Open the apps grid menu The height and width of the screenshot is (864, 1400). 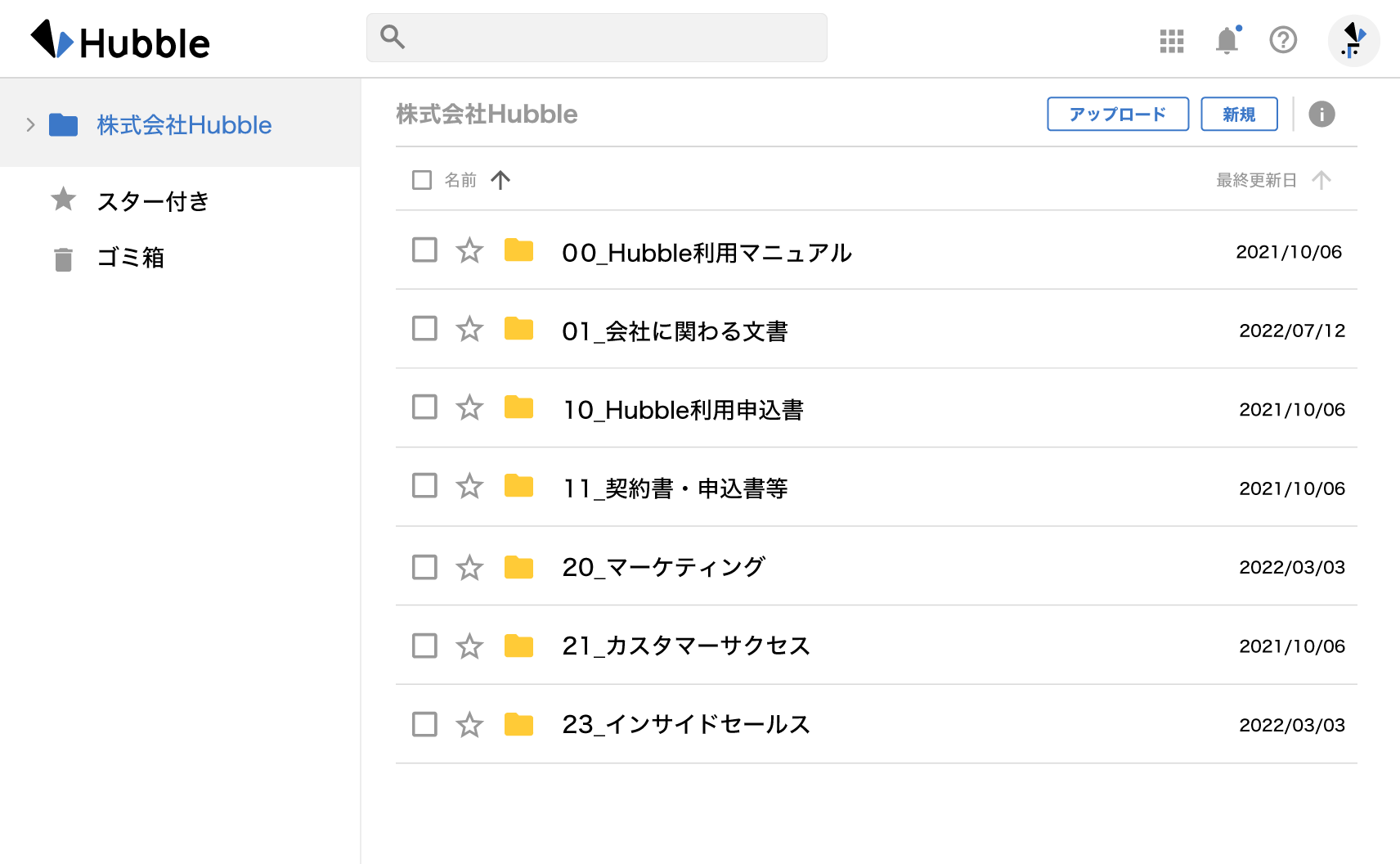pos(1172,41)
